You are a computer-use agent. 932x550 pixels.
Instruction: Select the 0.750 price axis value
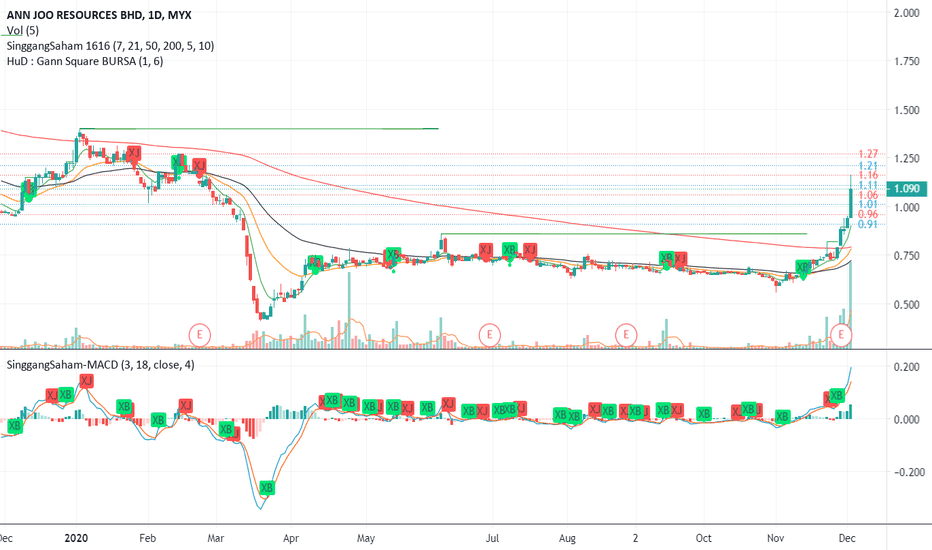907,256
